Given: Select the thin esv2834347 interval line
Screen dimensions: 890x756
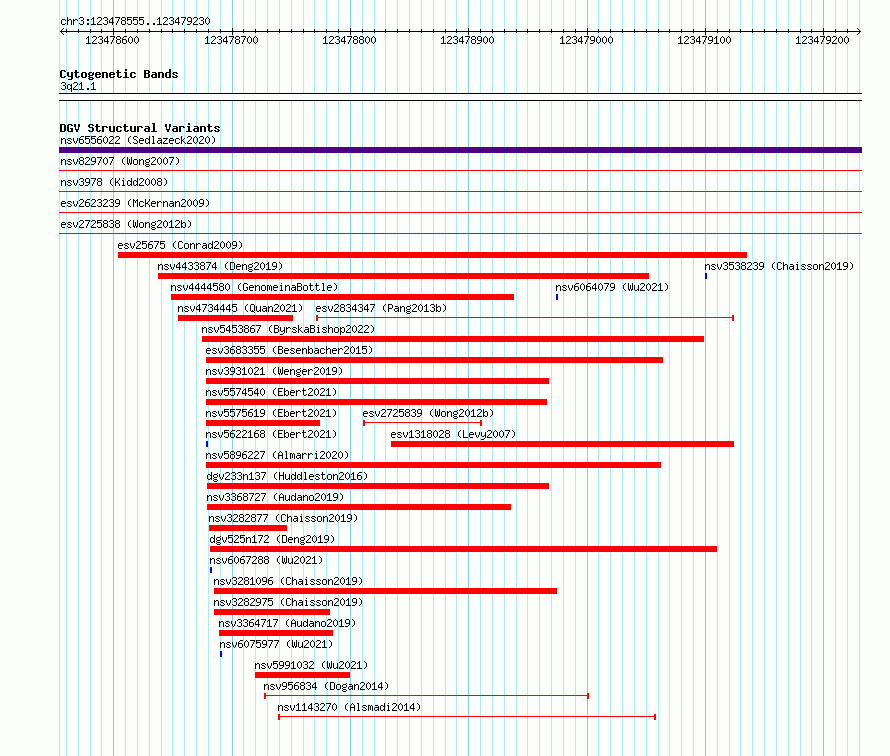Looking at the screenshot, I should pyautogui.click(x=525, y=318).
